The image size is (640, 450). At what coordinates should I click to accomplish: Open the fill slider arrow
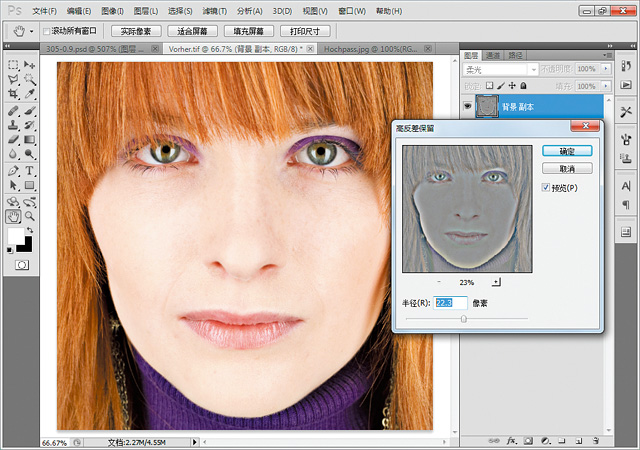click(606, 86)
